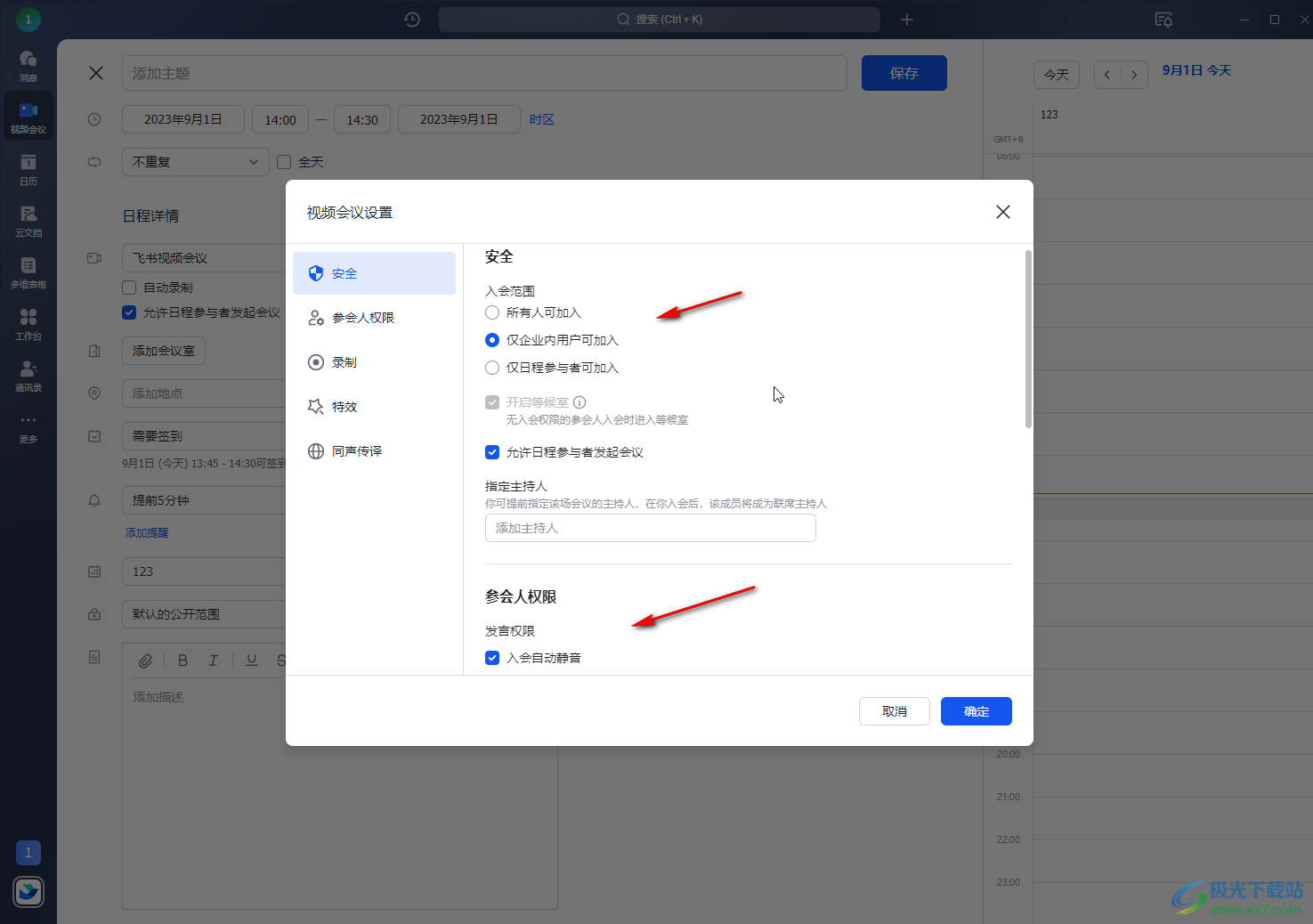The image size is (1313, 924).
Task: Click the numbered badge icon at bottom of sidebar
Action: tap(28, 853)
